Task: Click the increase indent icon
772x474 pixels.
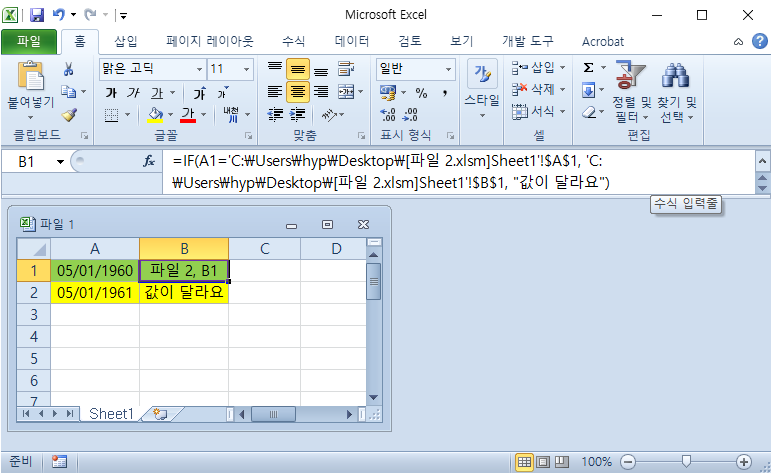Action: [x=297, y=115]
